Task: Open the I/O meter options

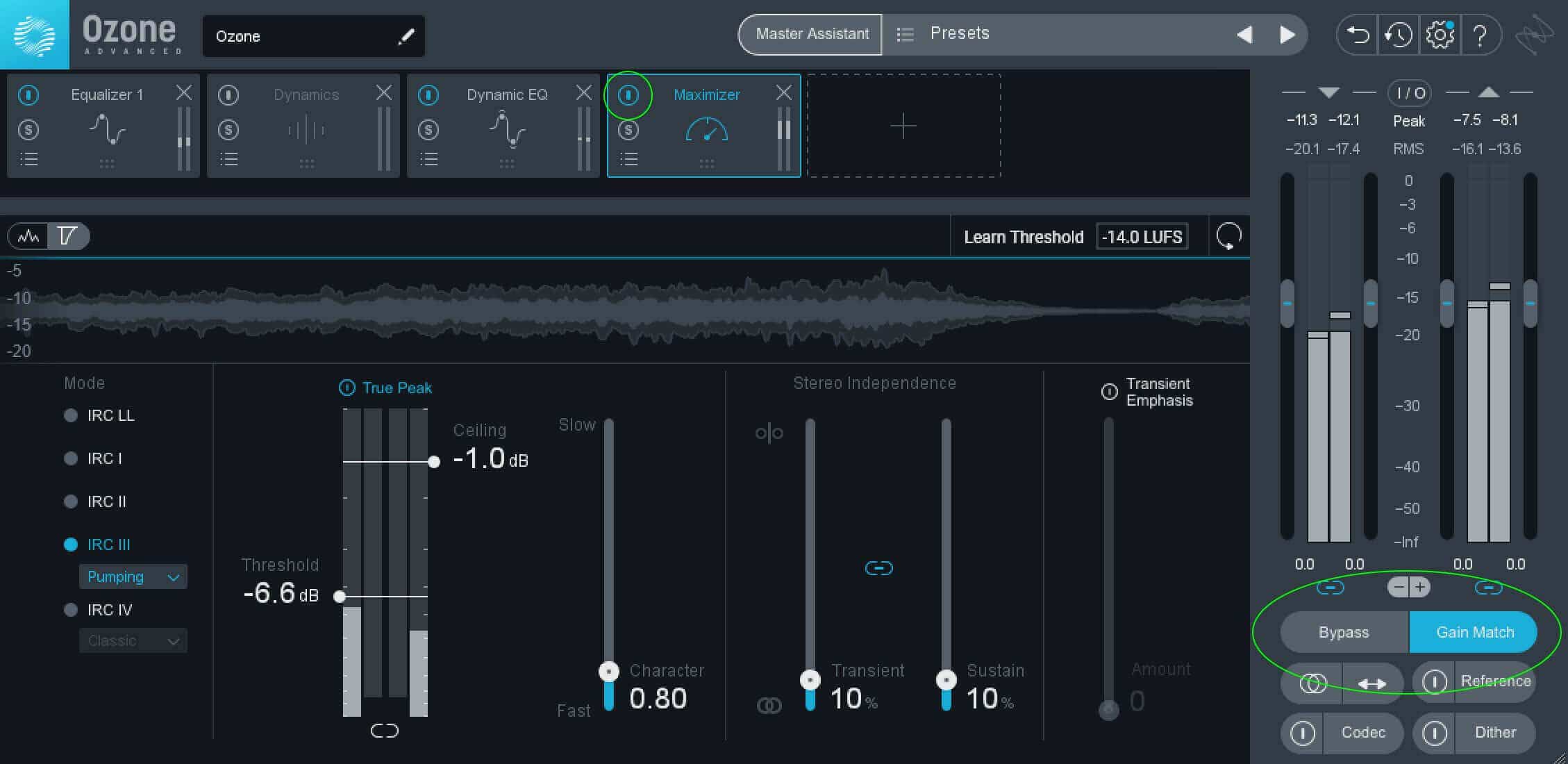Action: 1410,92
